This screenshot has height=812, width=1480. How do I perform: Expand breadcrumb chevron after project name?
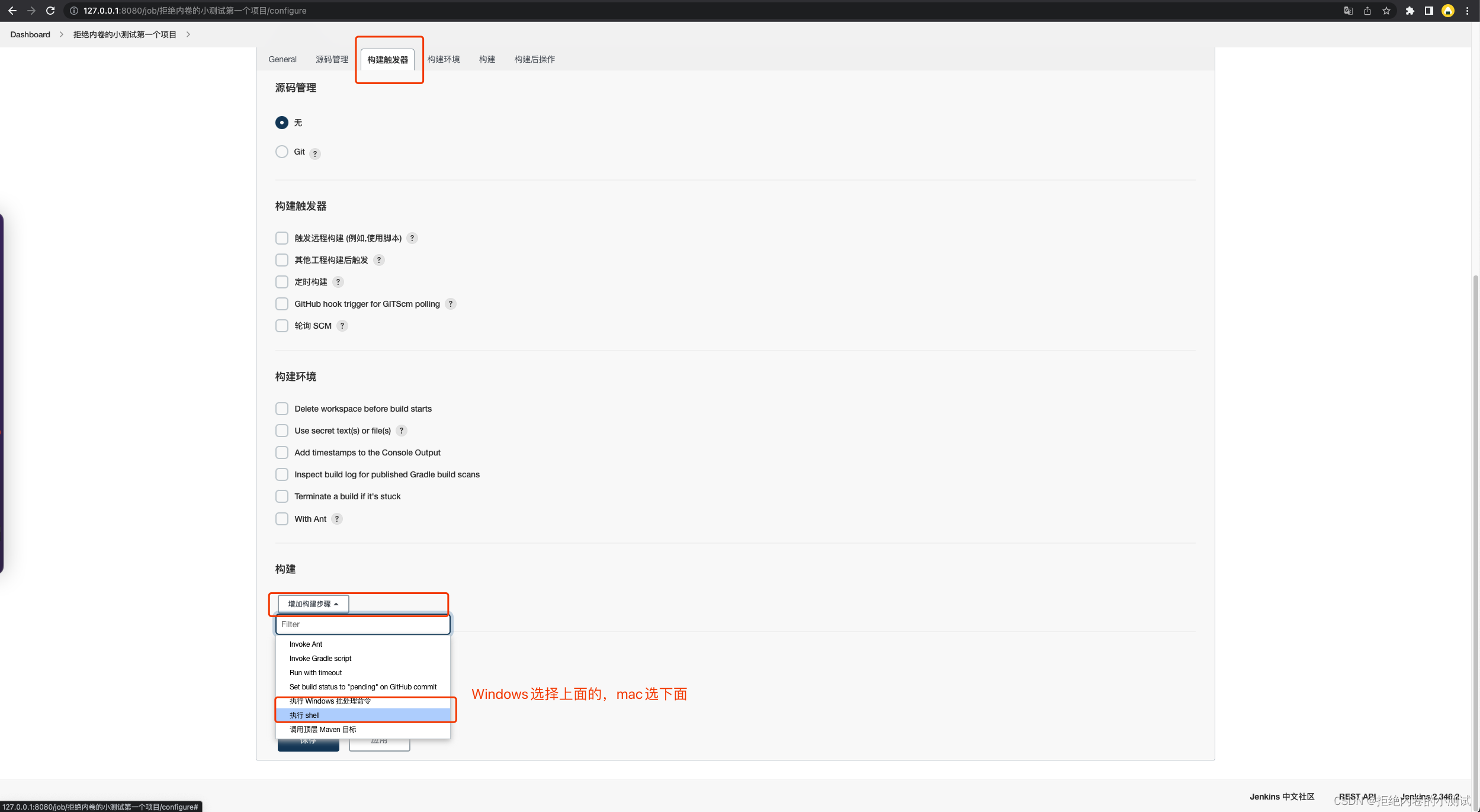(x=188, y=34)
